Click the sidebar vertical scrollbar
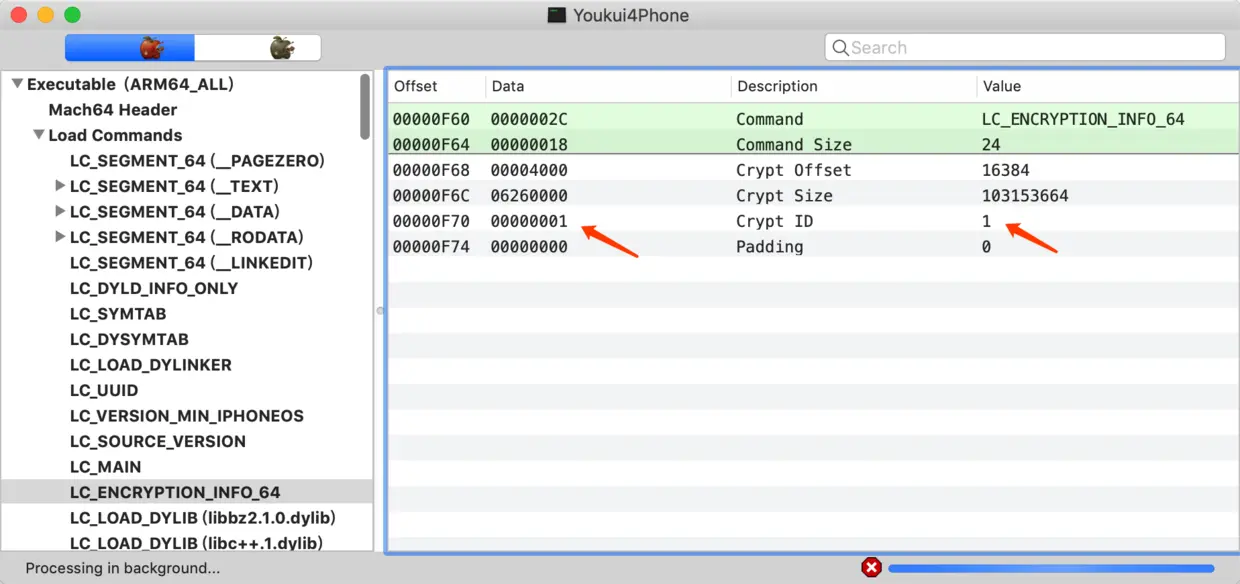Image resolution: width=1240 pixels, height=584 pixels. click(365, 107)
